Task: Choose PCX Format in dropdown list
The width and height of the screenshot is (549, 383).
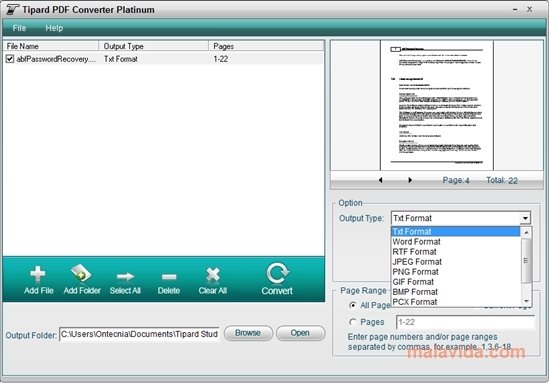Action: tap(455, 302)
